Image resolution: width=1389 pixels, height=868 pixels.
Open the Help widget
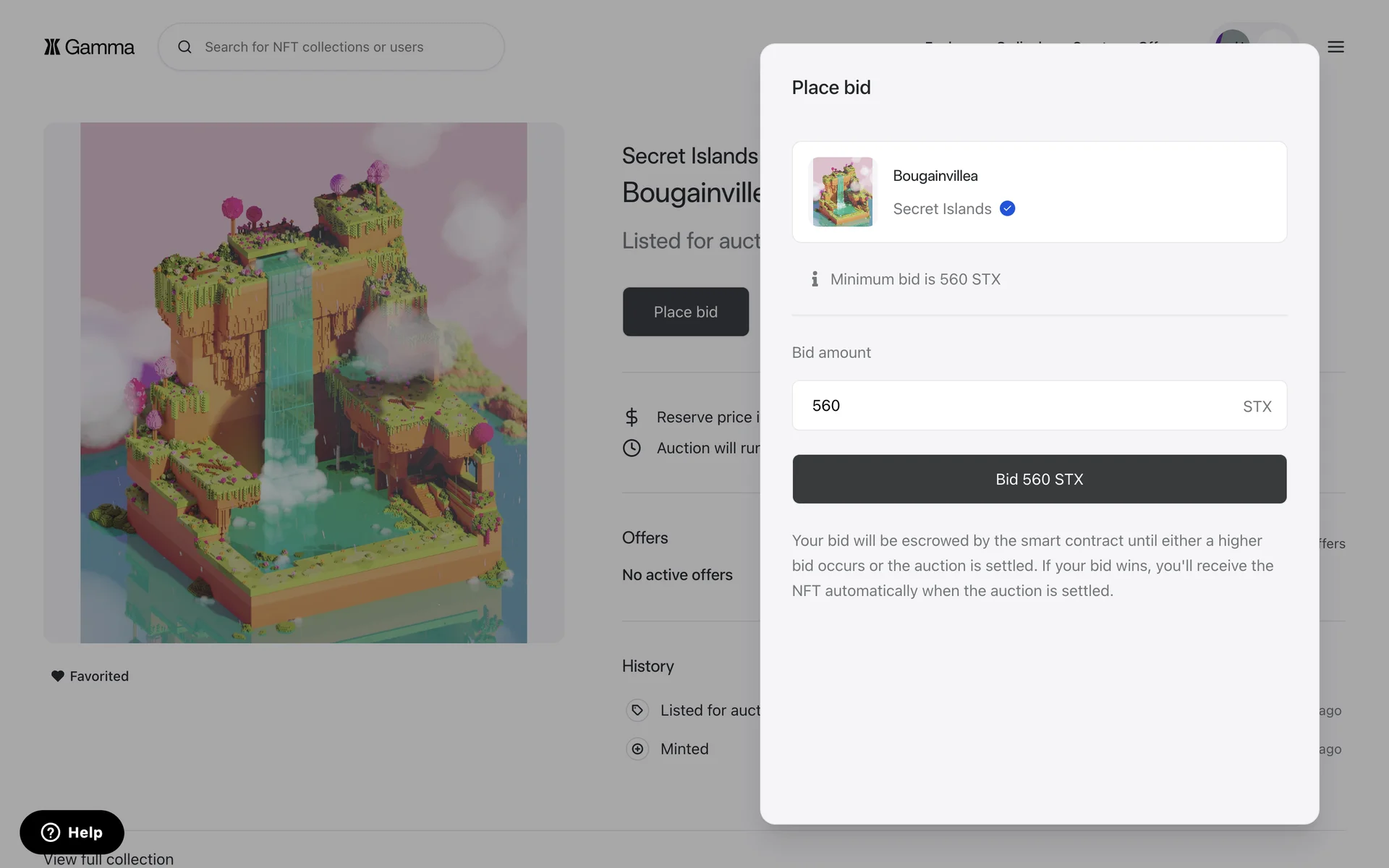72,832
